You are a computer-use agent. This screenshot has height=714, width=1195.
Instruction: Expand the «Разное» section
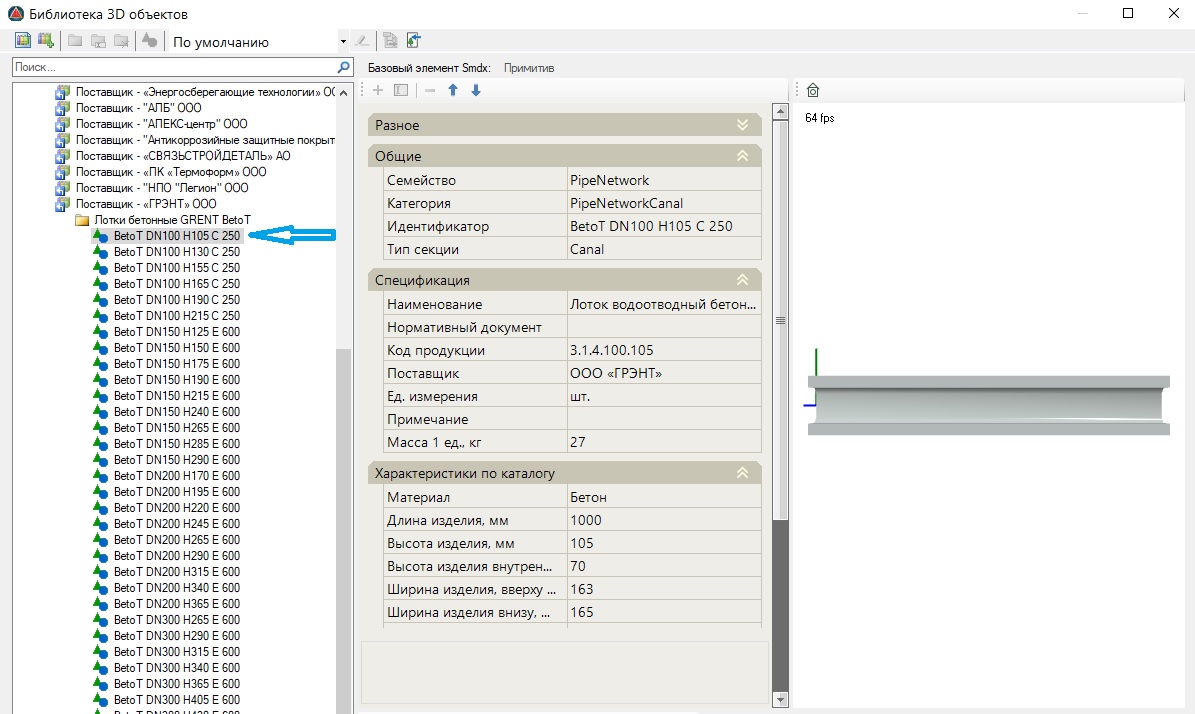(x=742, y=125)
